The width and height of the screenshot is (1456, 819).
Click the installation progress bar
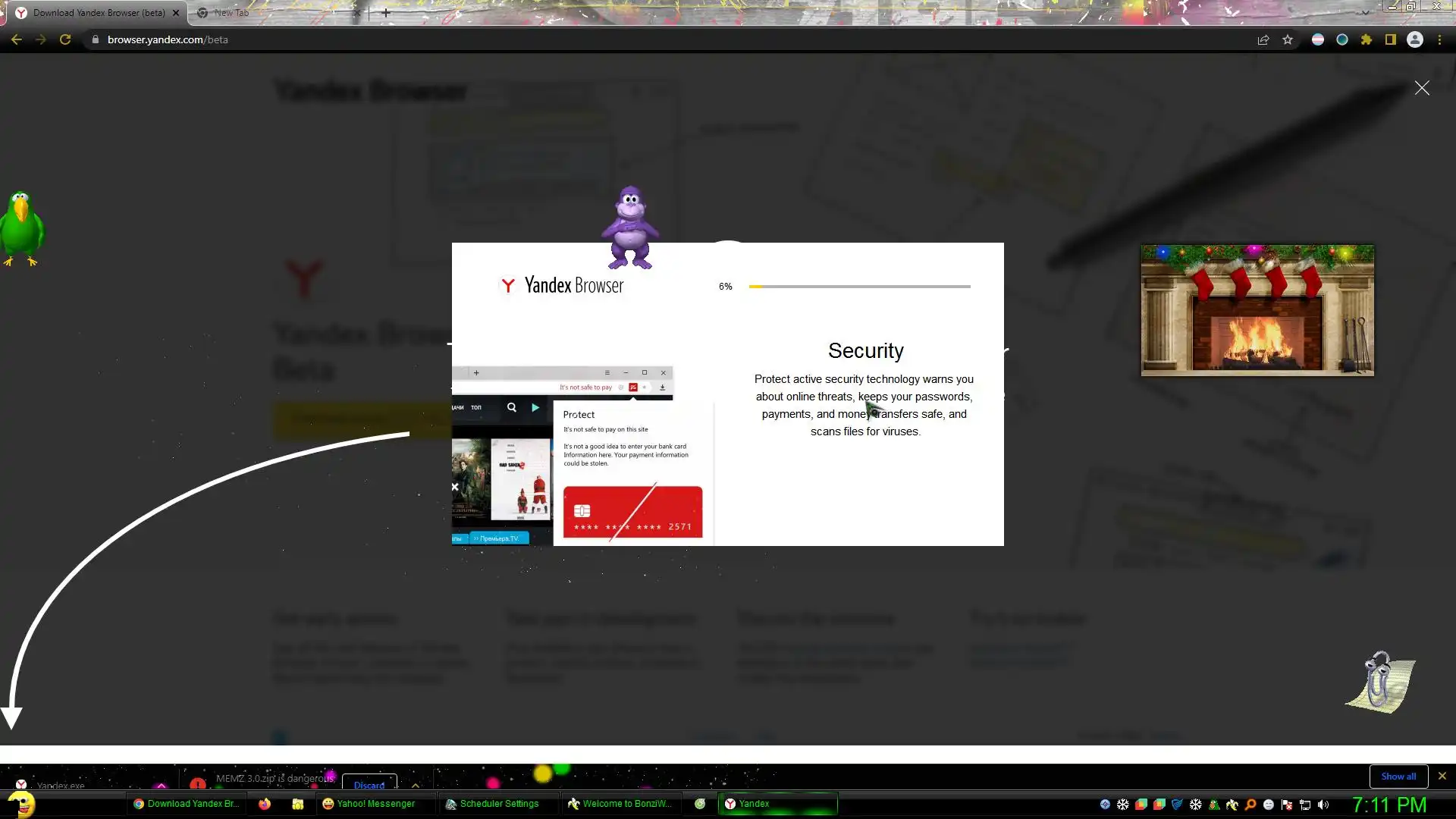[859, 287]
